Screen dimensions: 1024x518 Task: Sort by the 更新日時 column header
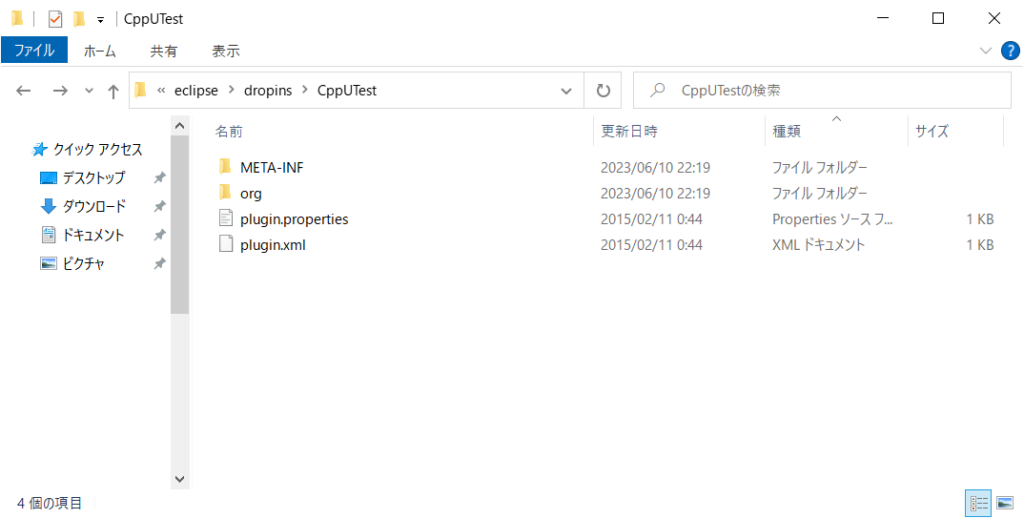629,131
